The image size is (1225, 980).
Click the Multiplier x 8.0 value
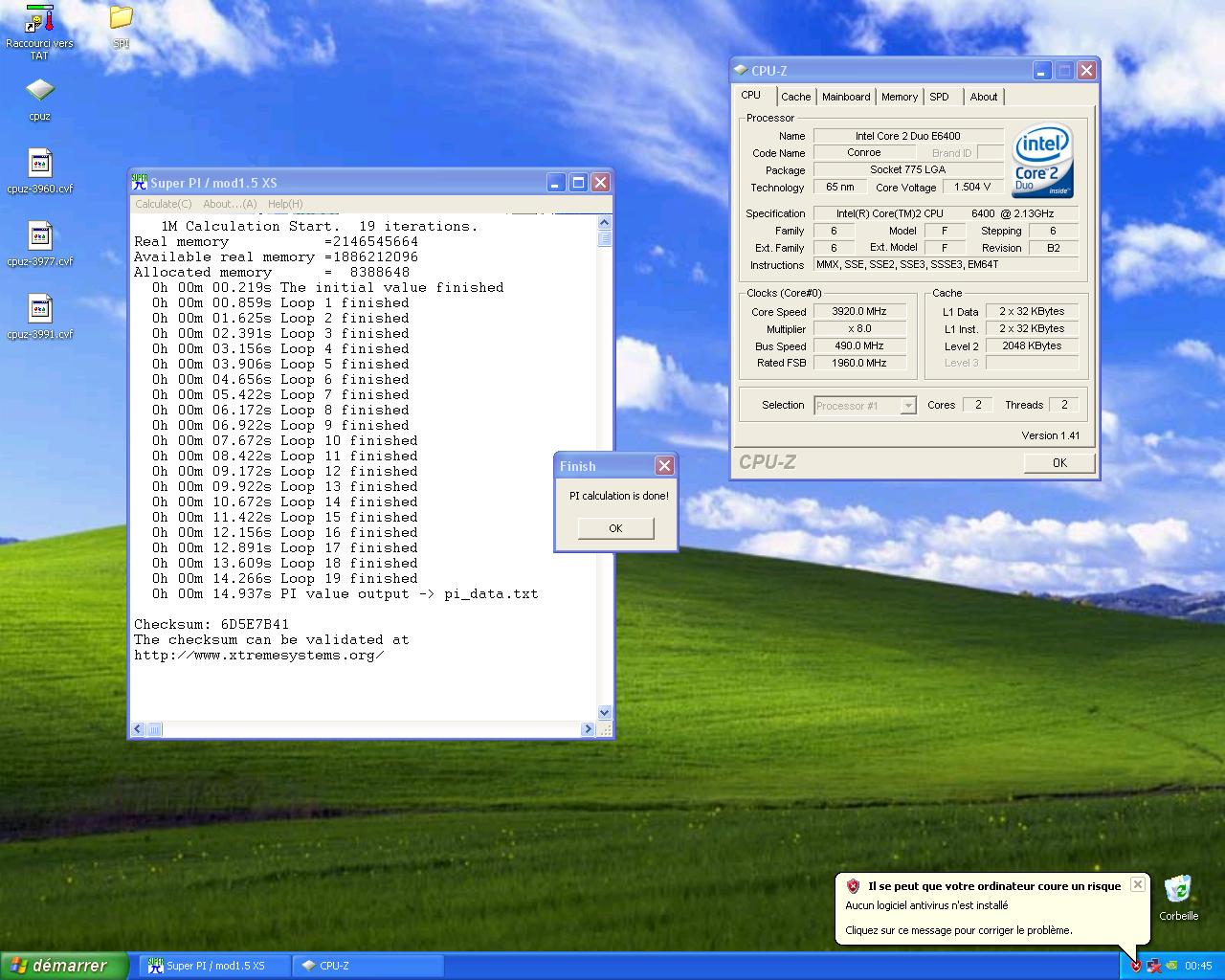(861, 328)
